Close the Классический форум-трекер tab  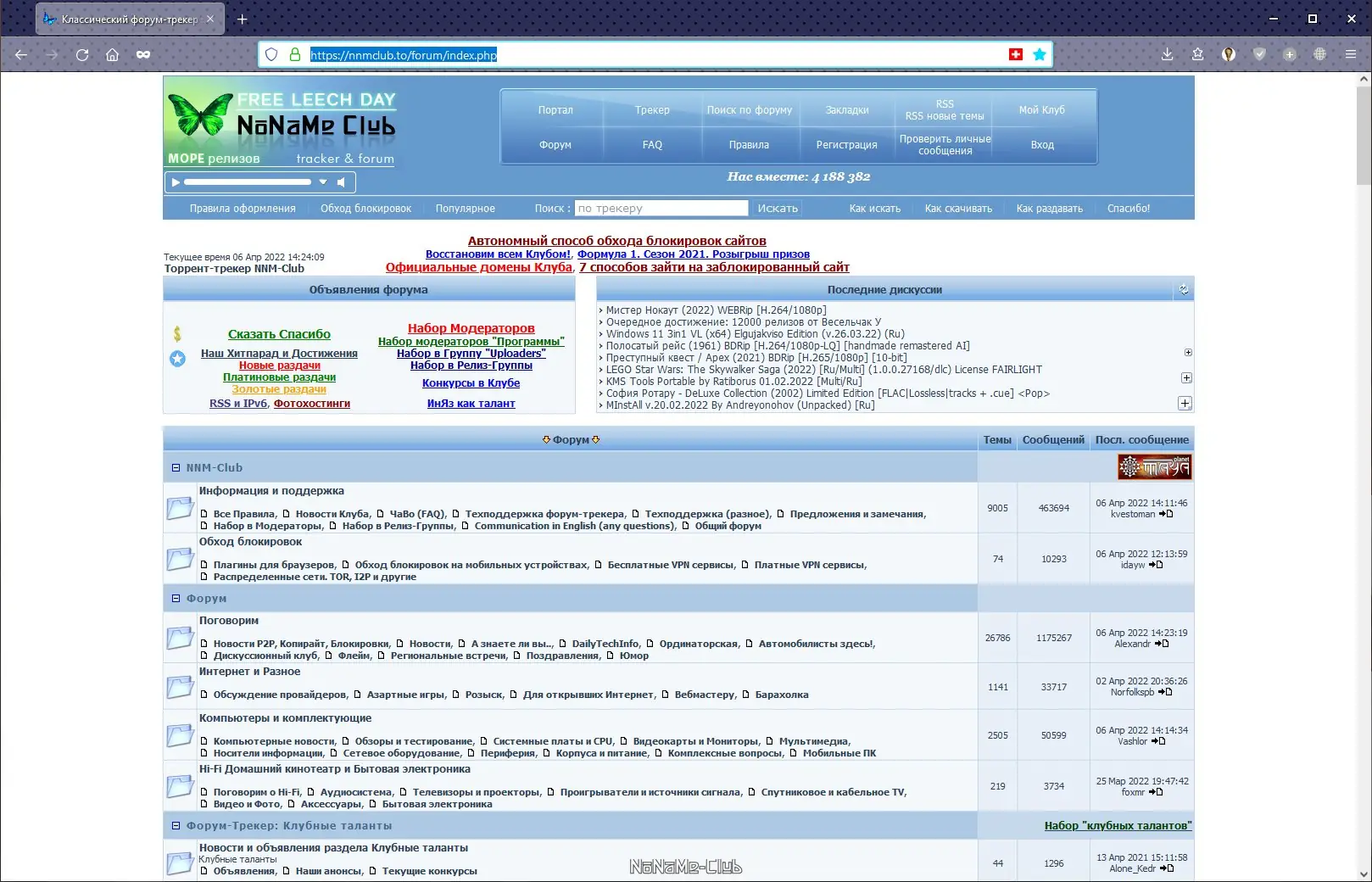(210, 19)
